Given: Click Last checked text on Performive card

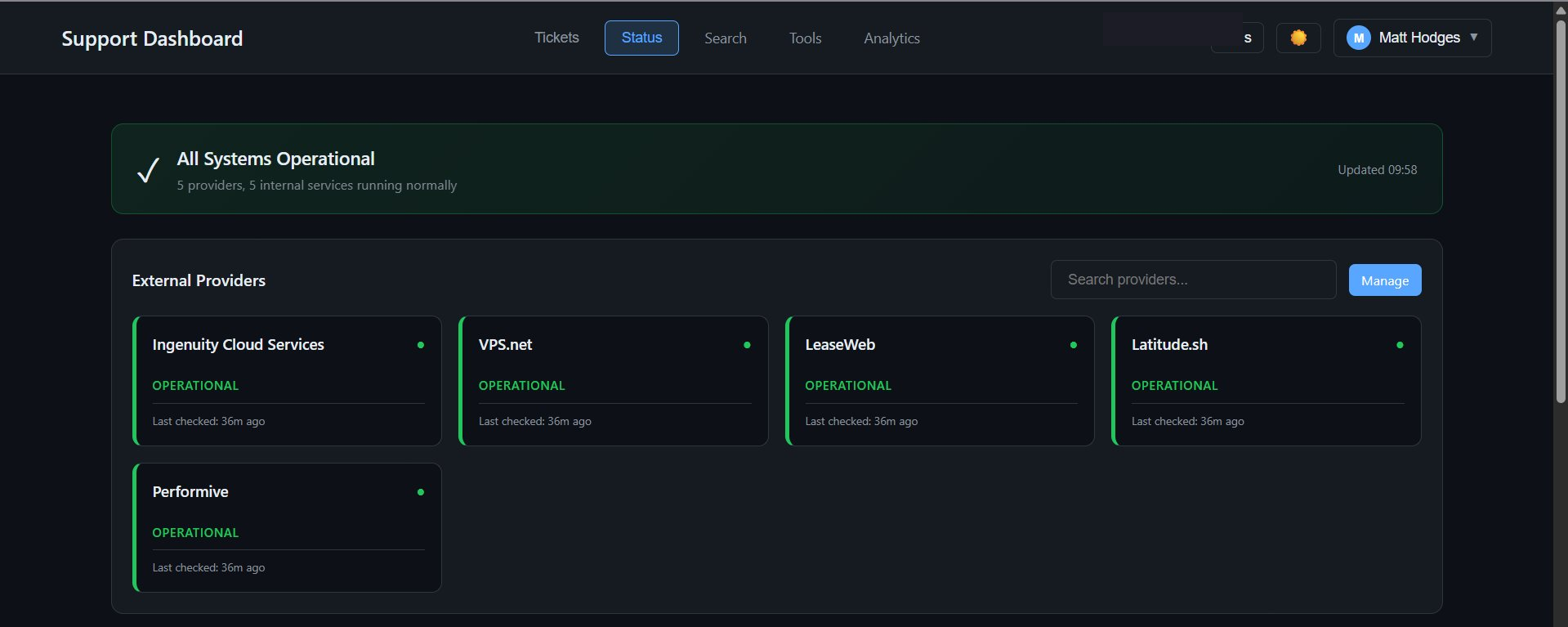Looking at the screenshot, I should (x=208, y=567).
